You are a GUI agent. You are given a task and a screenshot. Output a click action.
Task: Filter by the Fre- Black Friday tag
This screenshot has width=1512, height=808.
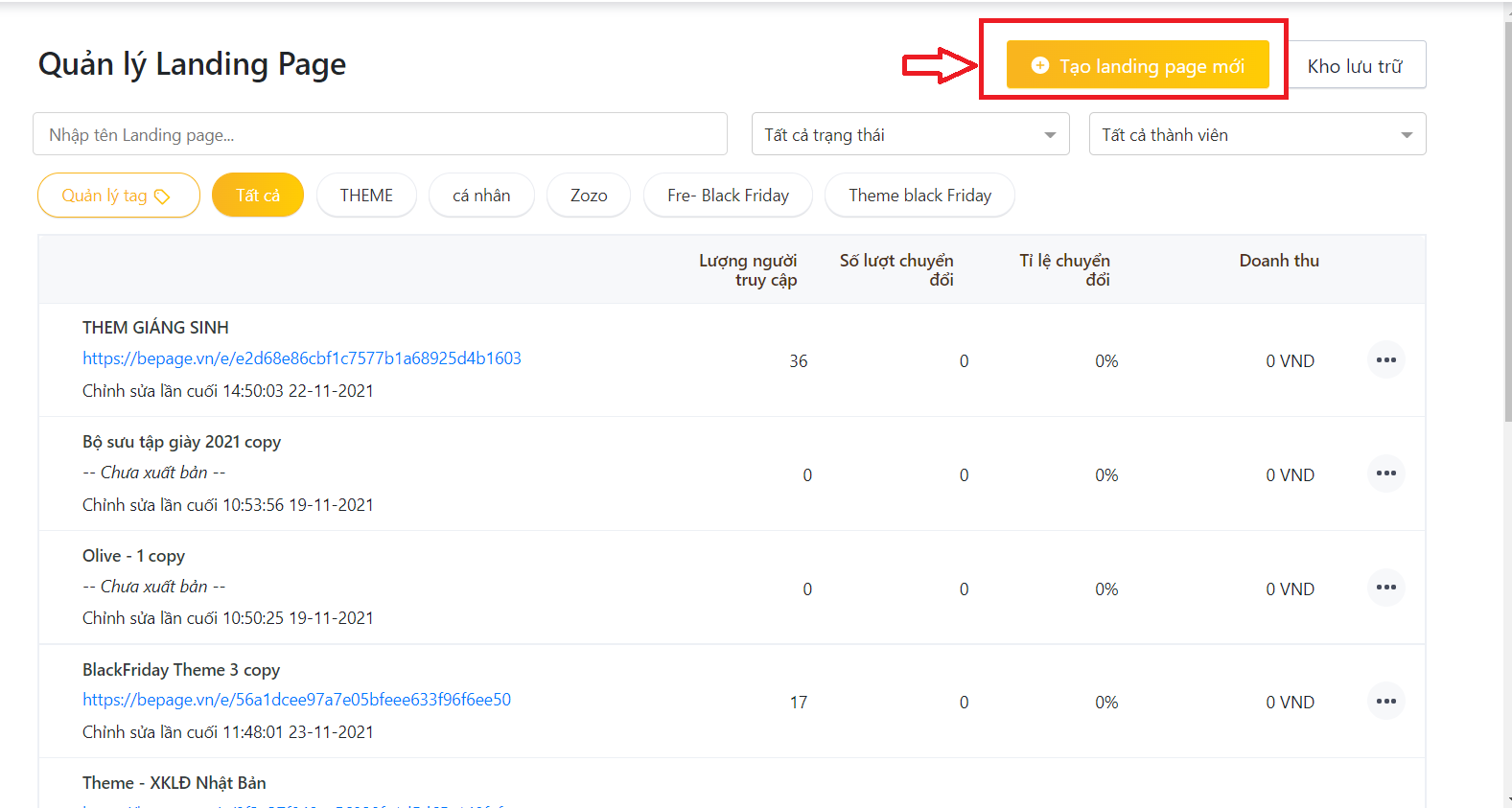728,196
